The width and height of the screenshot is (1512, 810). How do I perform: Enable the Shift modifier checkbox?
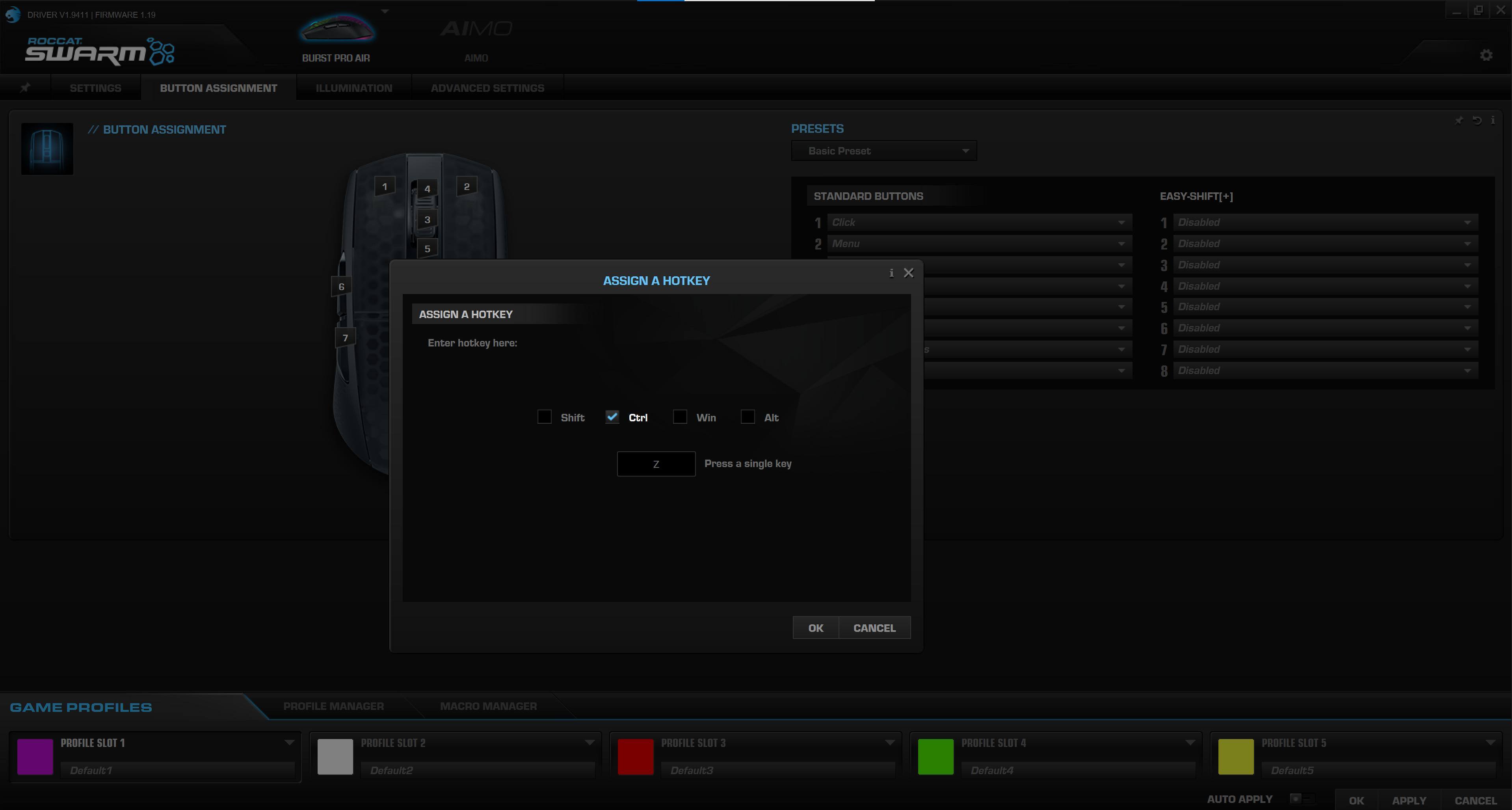tap(544, 417)
